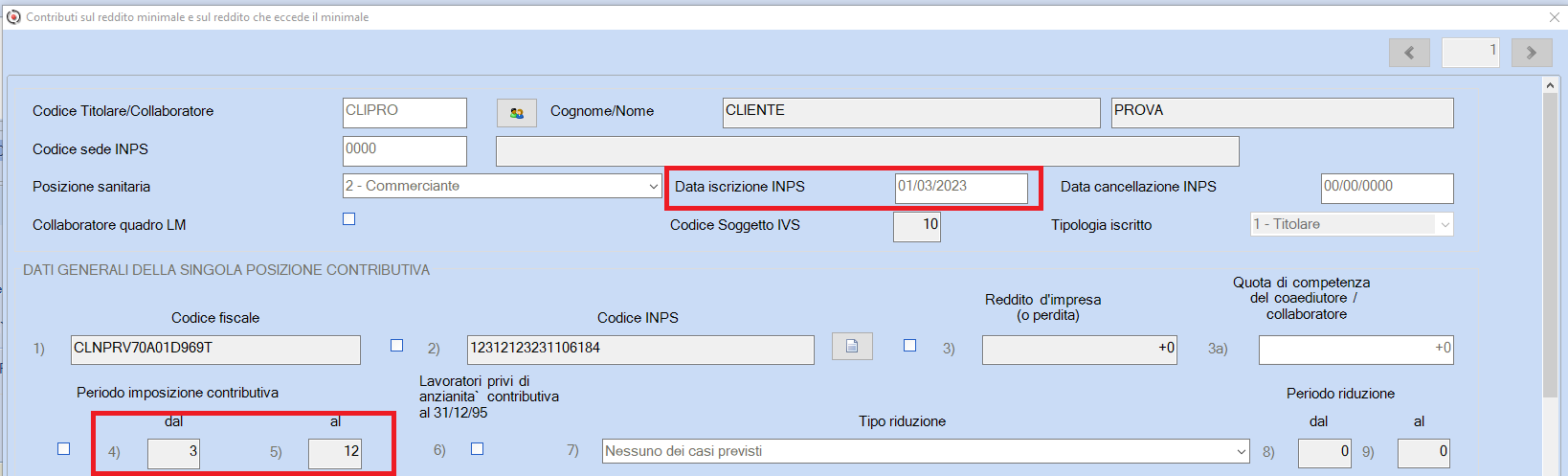Viewport: 1568px width, 476px height.
Task: Click Codice sede INPS field 0000
Action: [x=405, y=151]
